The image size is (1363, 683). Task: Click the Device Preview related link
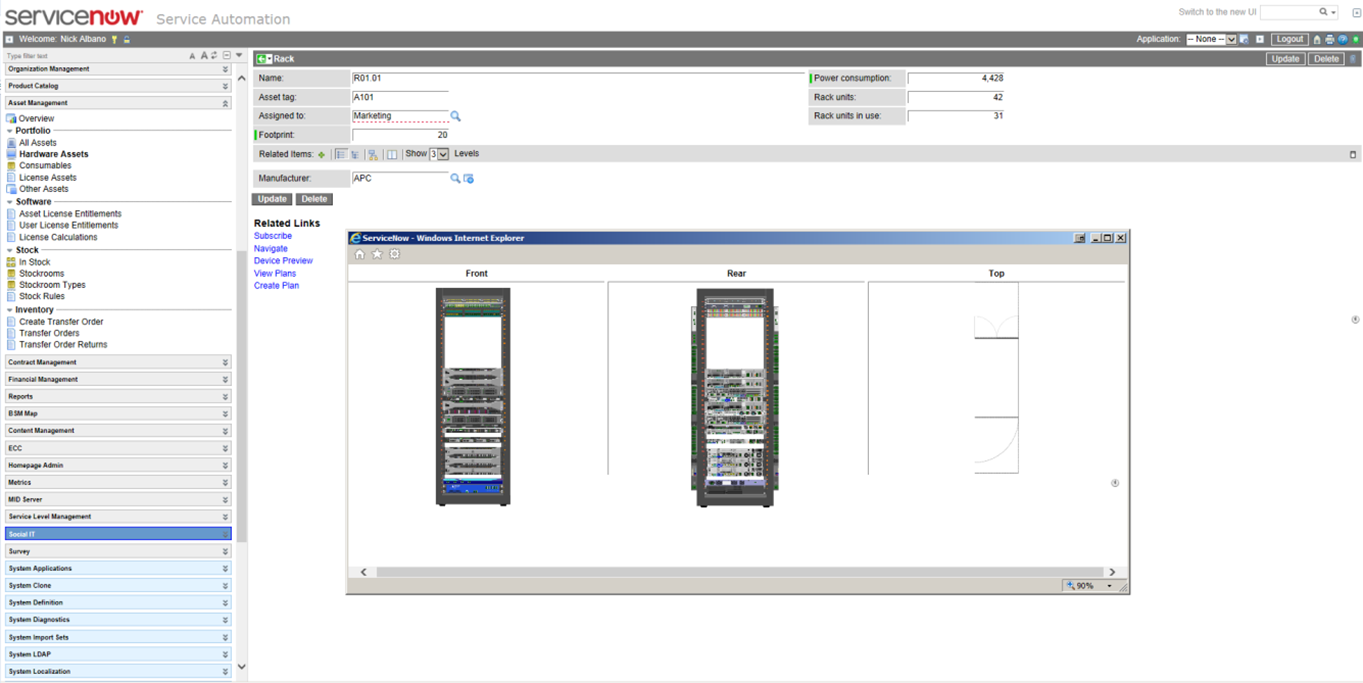tap(283, 261)
